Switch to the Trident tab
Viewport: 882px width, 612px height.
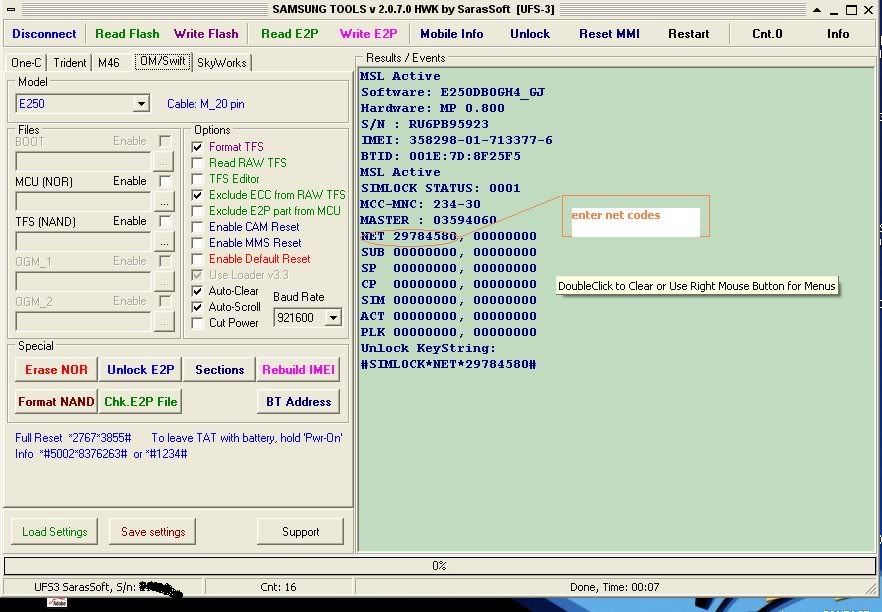click(70, 62)
